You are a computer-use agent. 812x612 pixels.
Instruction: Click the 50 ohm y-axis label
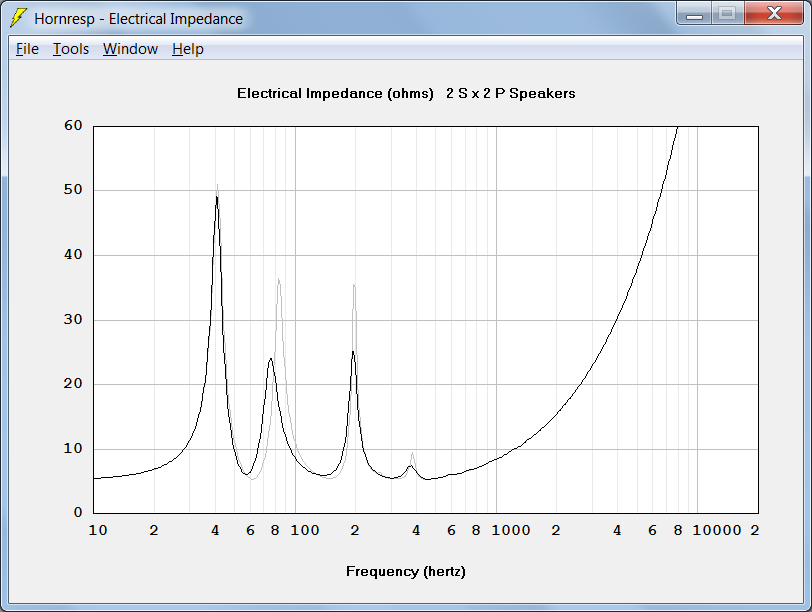(73, 190)
